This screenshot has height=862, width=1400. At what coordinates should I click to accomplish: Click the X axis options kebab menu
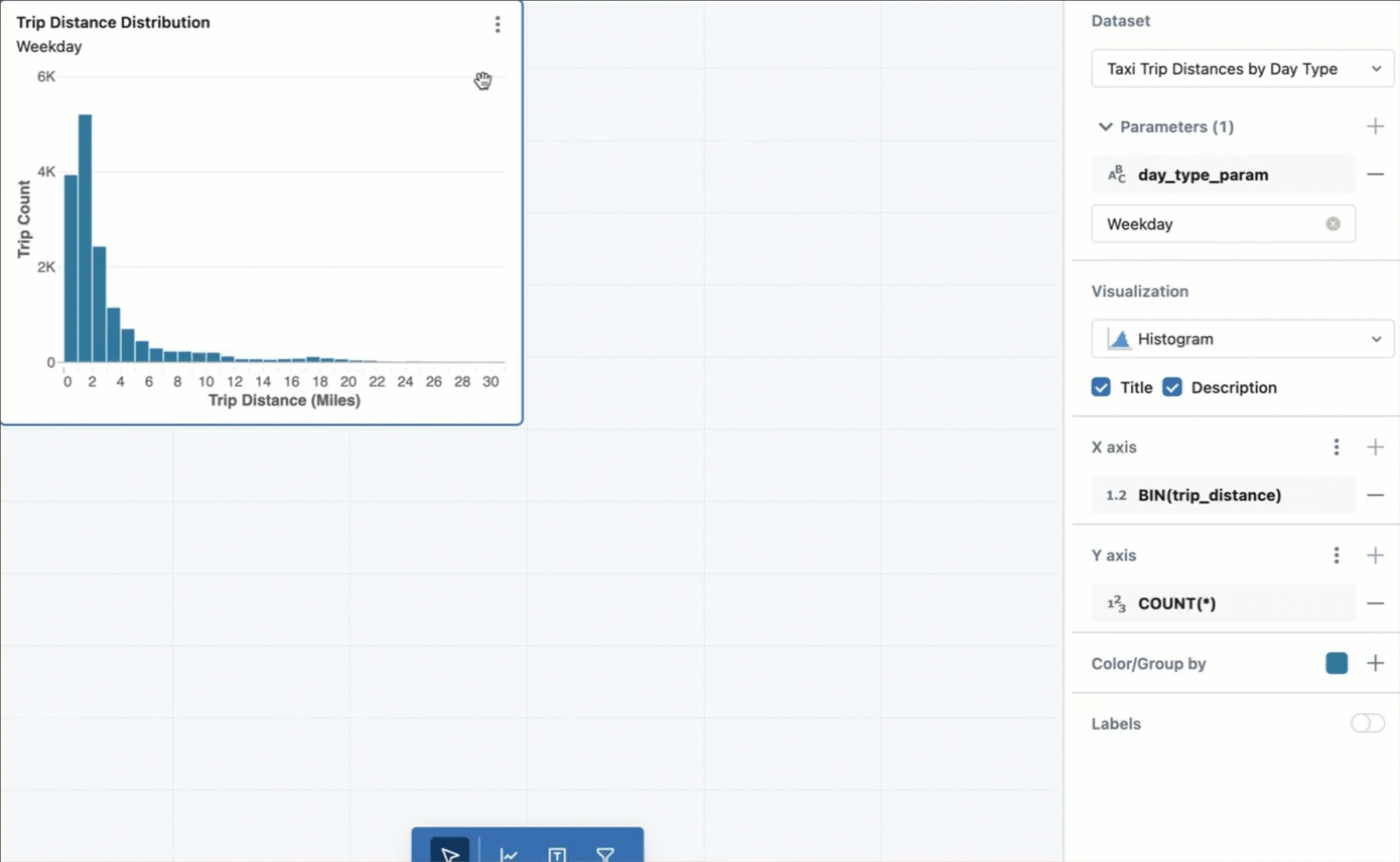(1336, 447)
